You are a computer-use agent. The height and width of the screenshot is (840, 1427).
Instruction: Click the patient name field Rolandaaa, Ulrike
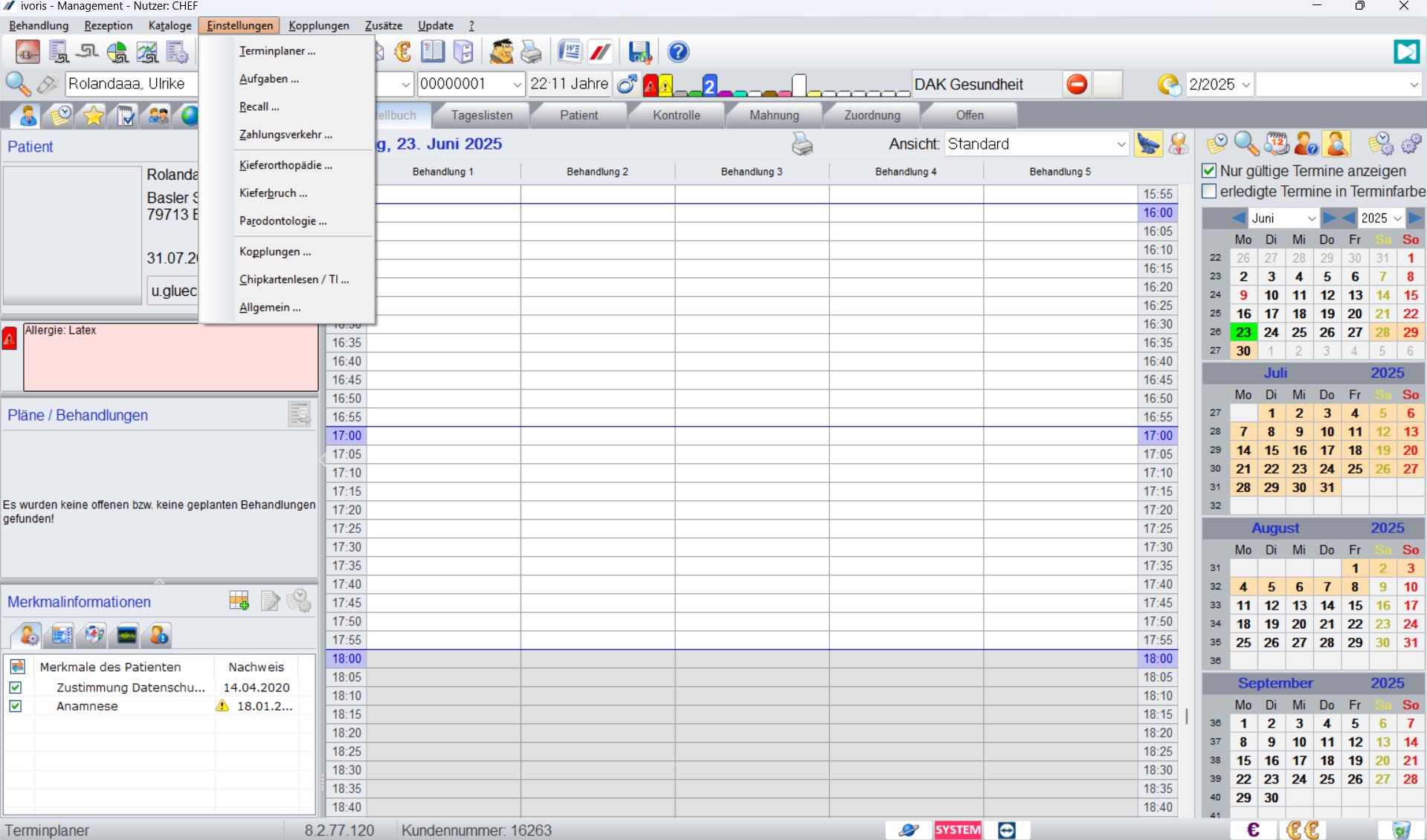[x=132, y=84]
